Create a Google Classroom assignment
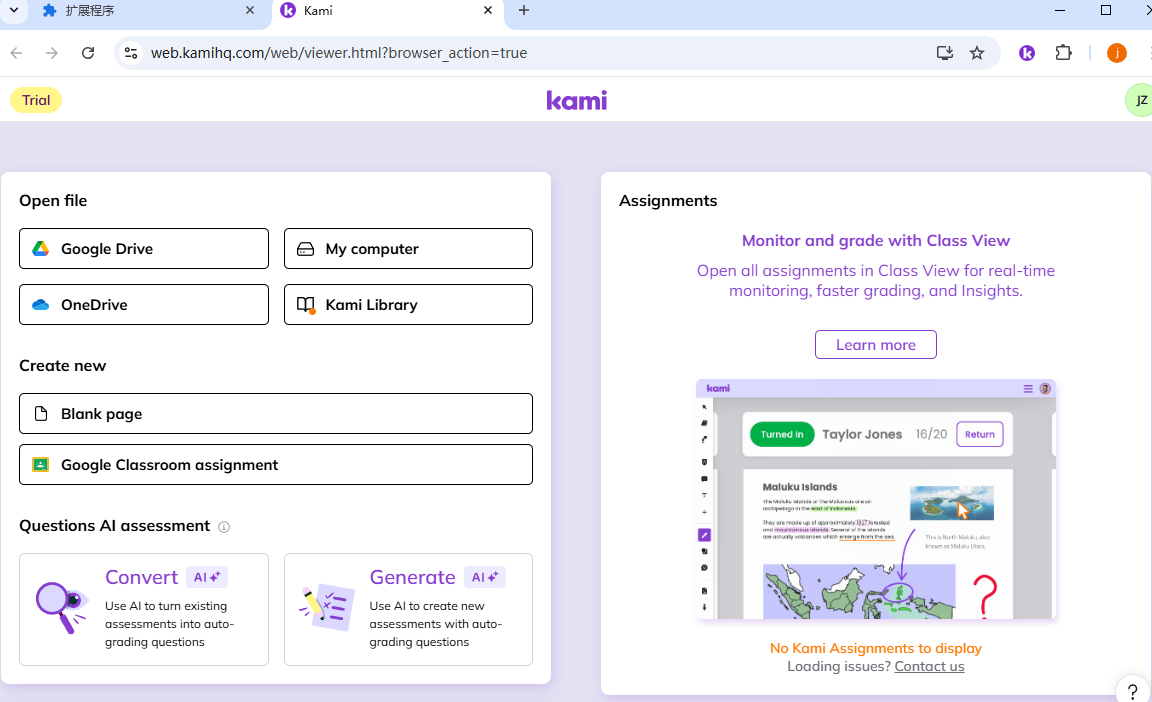This screenshot has width=1152, height=702. coord(276,465)
